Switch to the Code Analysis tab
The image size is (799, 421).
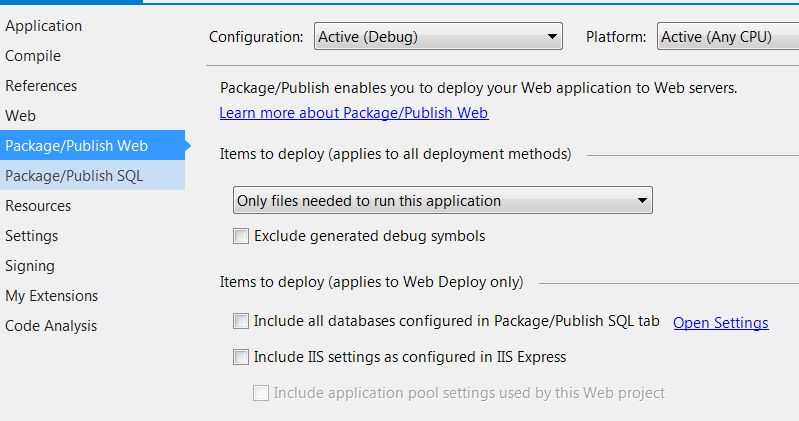[x=51, y=326]
